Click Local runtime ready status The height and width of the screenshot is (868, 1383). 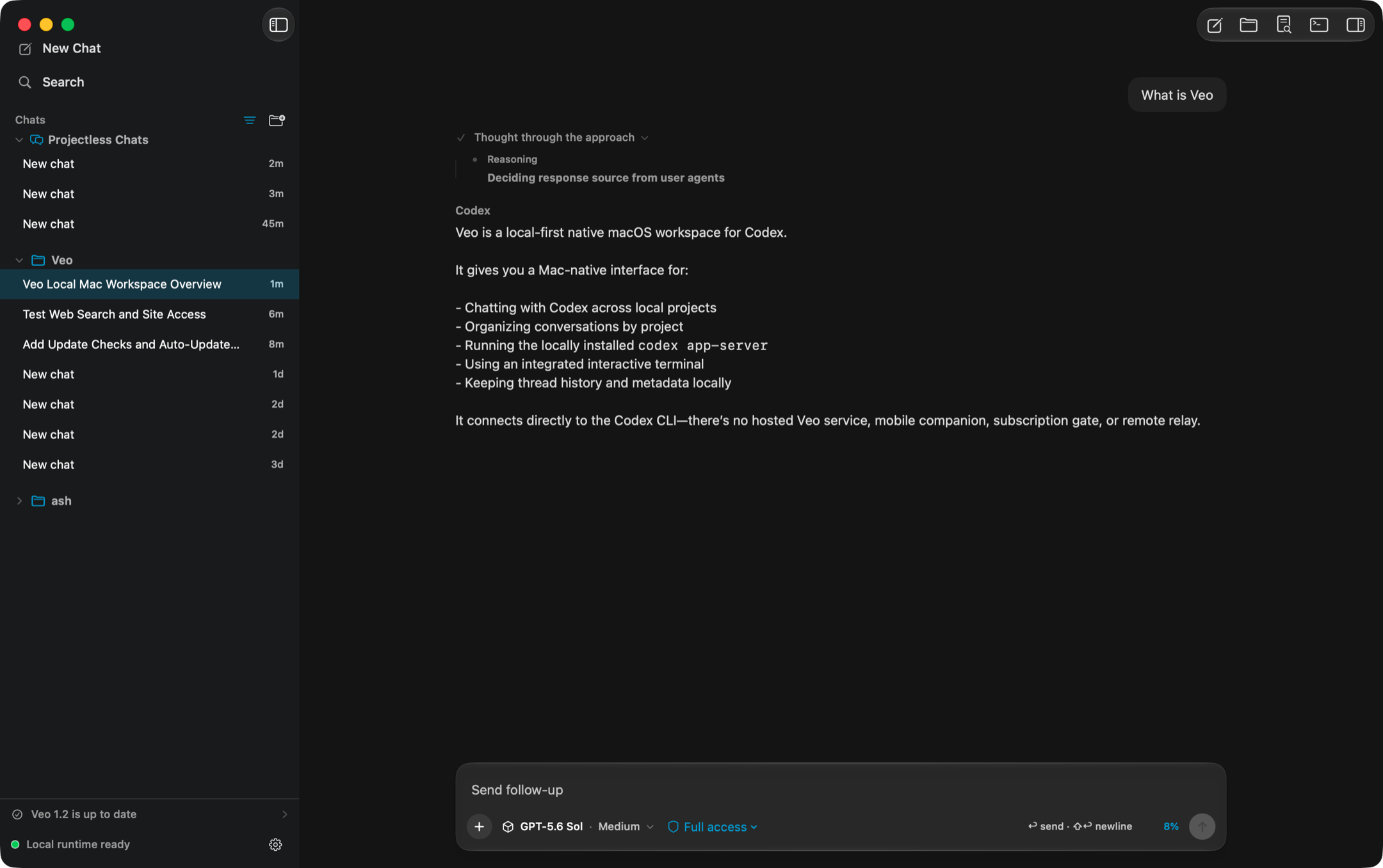77,844
